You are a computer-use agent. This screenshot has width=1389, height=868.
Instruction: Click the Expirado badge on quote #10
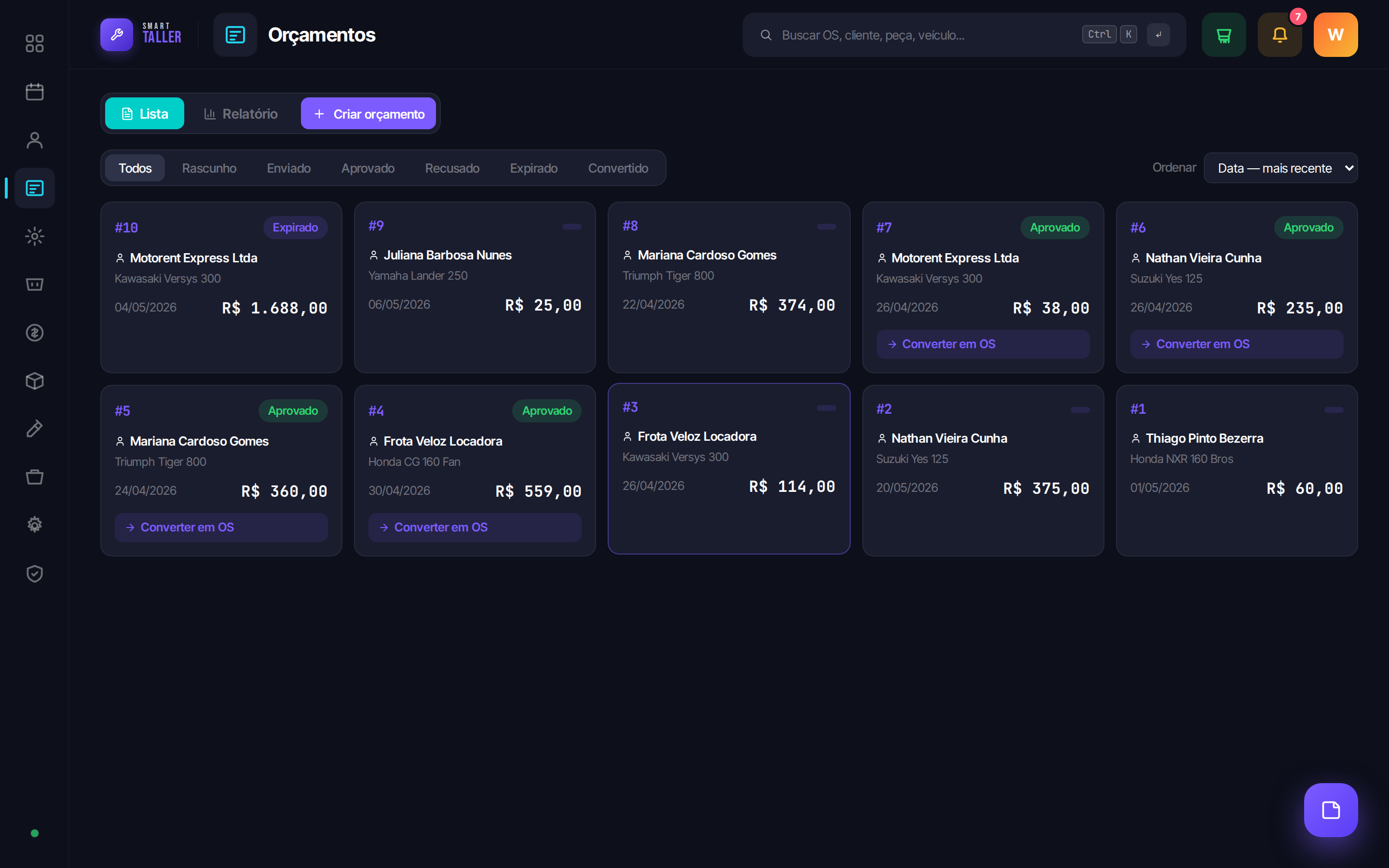tap(295, 227)
